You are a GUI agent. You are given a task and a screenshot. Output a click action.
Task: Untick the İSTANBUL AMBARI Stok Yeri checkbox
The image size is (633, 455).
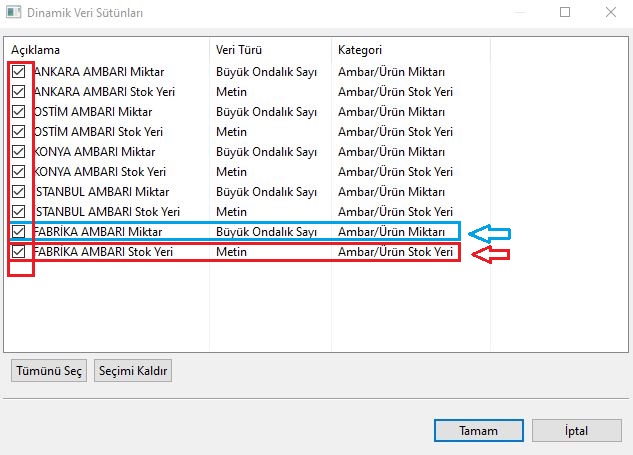pos(19,212)
